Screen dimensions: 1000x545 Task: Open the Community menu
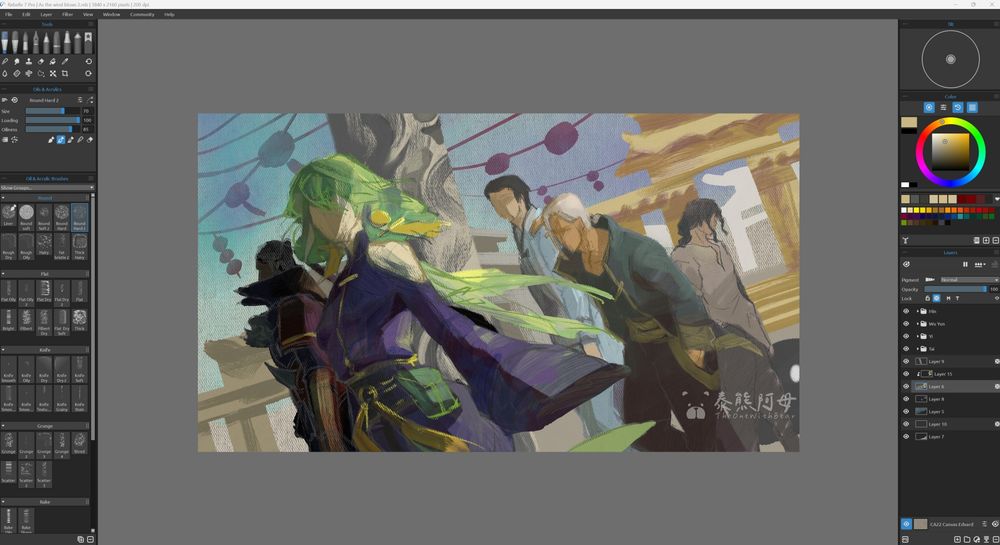coord(142,14)
